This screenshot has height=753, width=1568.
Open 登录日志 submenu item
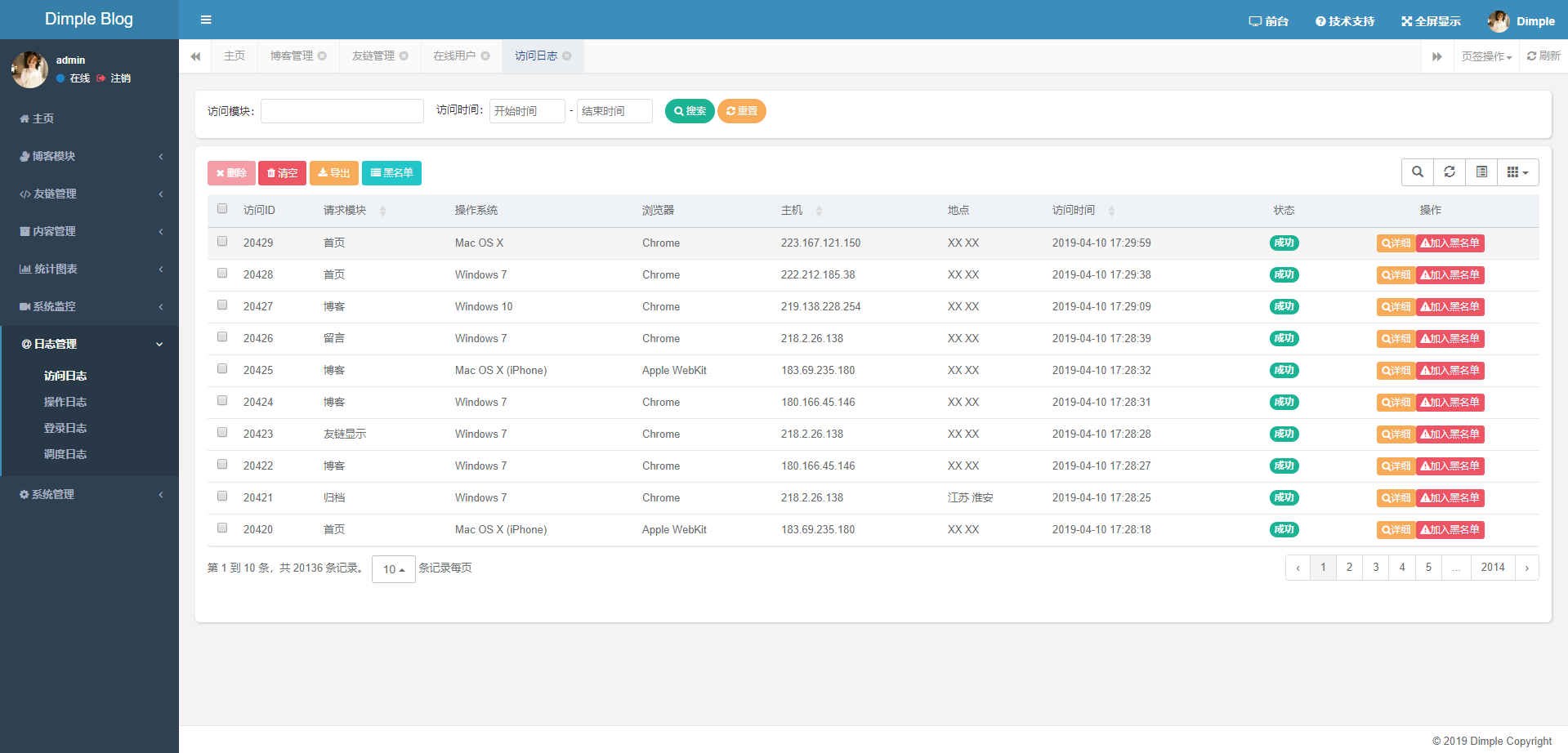point(65,428)
